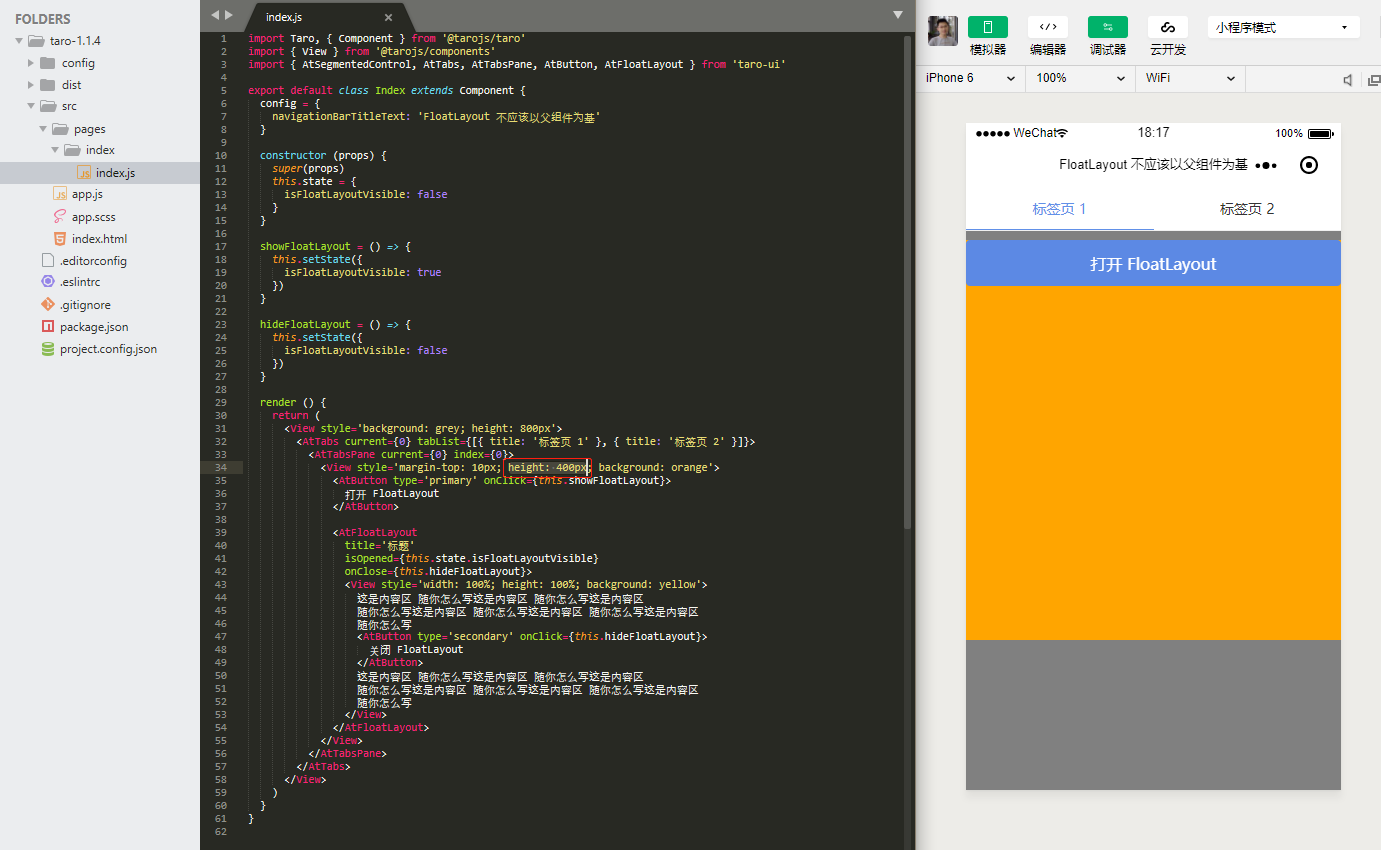The image size is (1381, 850).
Task: Click the JS file icon beside index.js
Action: (x=84, y=171)
